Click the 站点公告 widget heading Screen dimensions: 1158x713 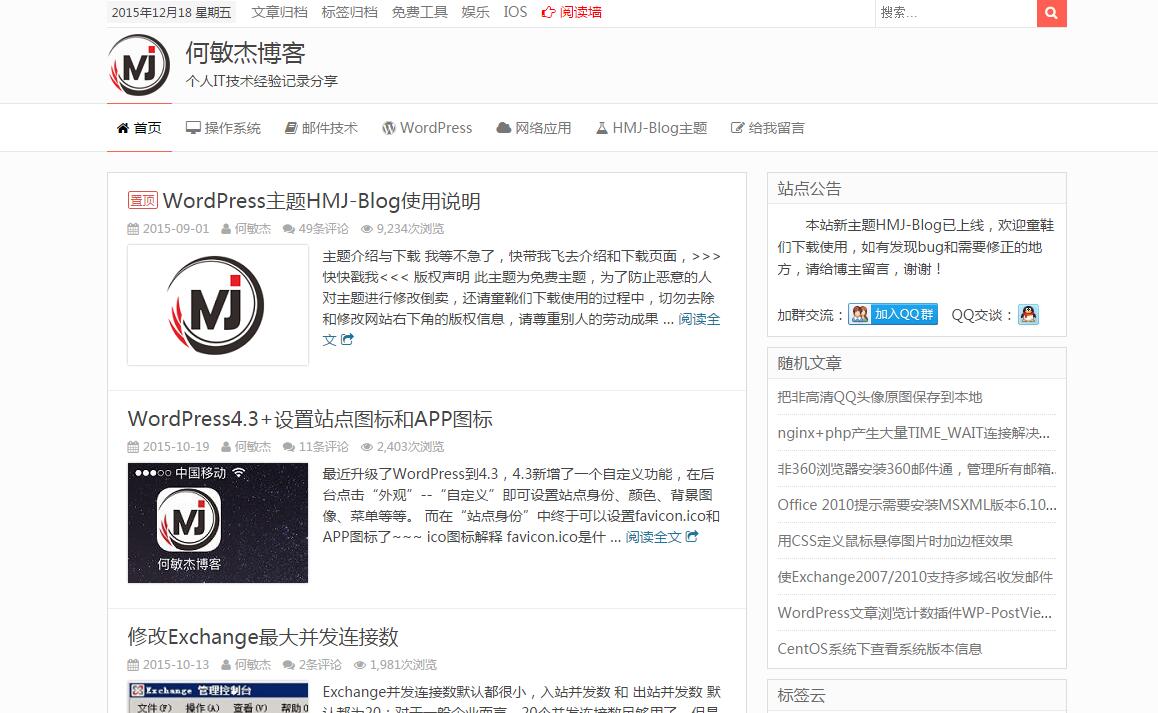tap(809, 188)
